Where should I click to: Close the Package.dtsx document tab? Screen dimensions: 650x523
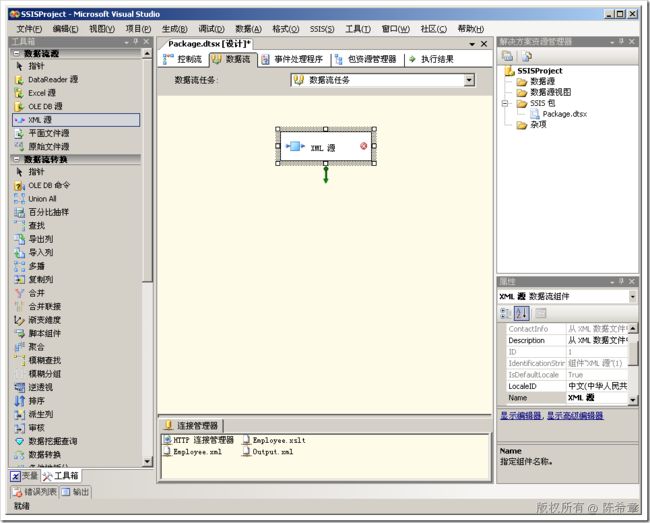484,44
